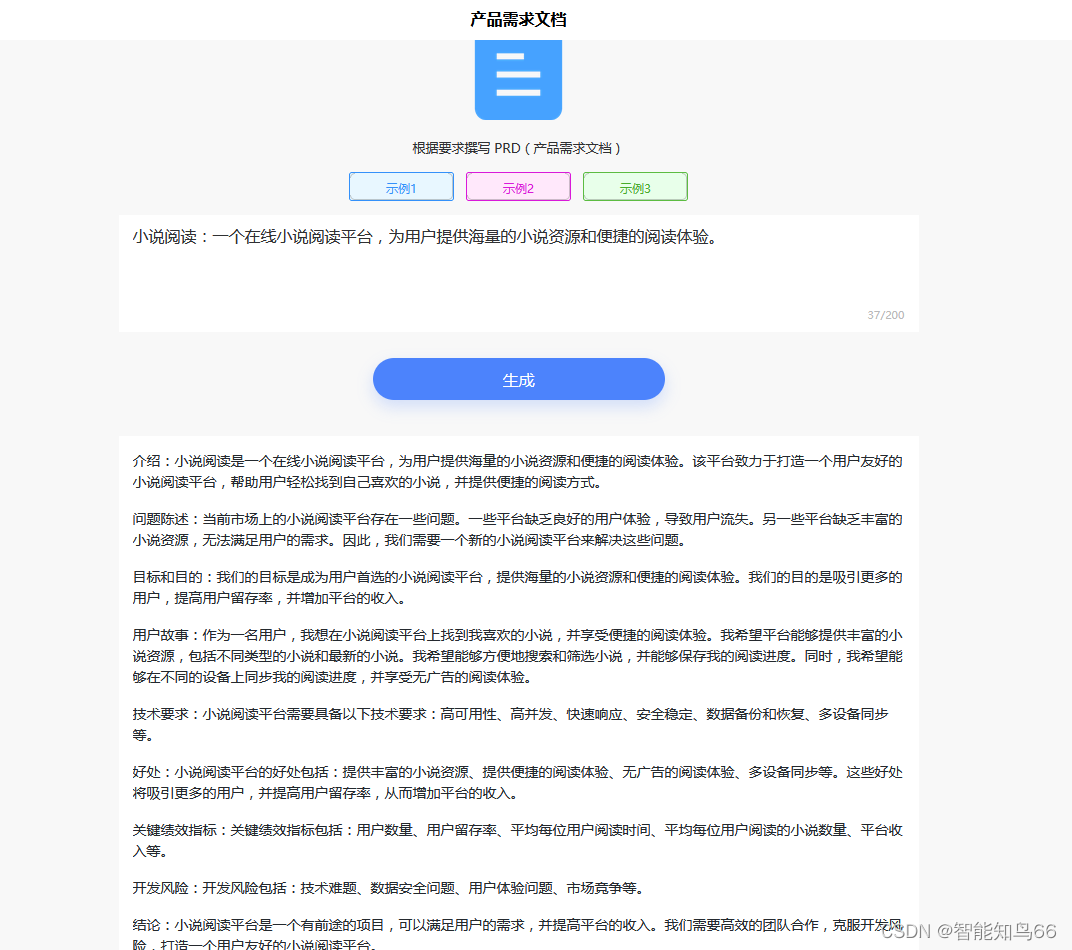
Task: Click the 37/200 character counter
Action: [x=887, y=314]
